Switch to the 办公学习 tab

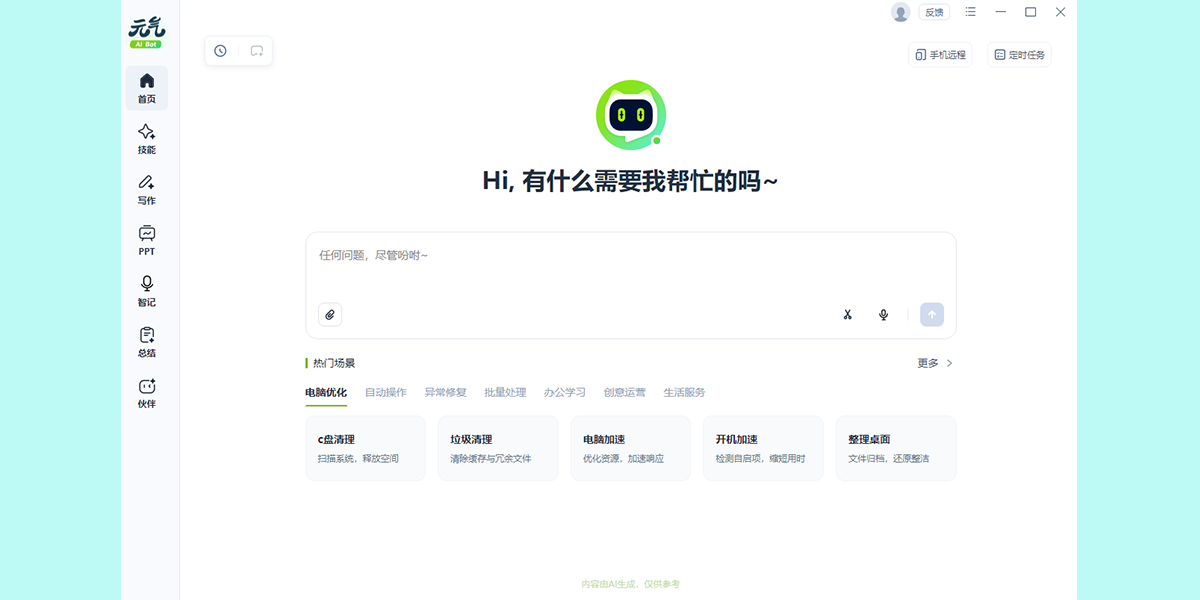point(565,392)
